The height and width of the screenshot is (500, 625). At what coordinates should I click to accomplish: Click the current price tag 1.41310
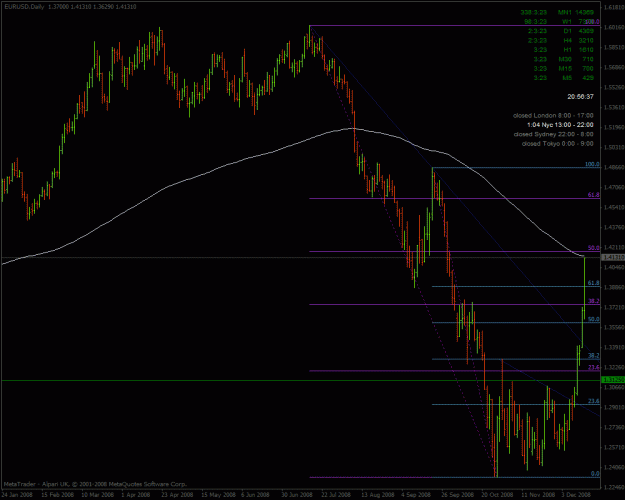pyautogui.click(x=613, y=258)
